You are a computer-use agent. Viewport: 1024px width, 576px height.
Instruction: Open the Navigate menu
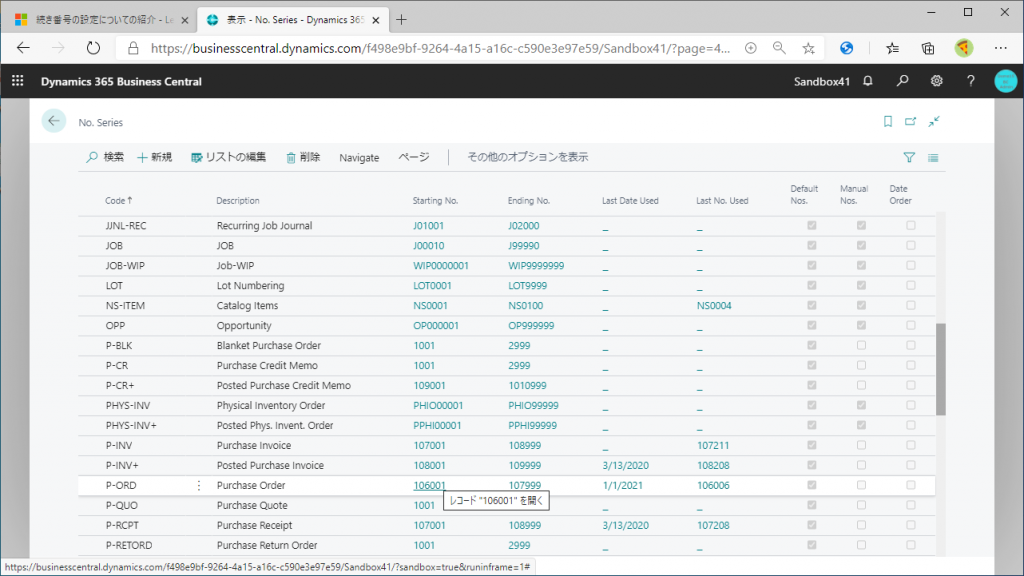tap(359, 157)
